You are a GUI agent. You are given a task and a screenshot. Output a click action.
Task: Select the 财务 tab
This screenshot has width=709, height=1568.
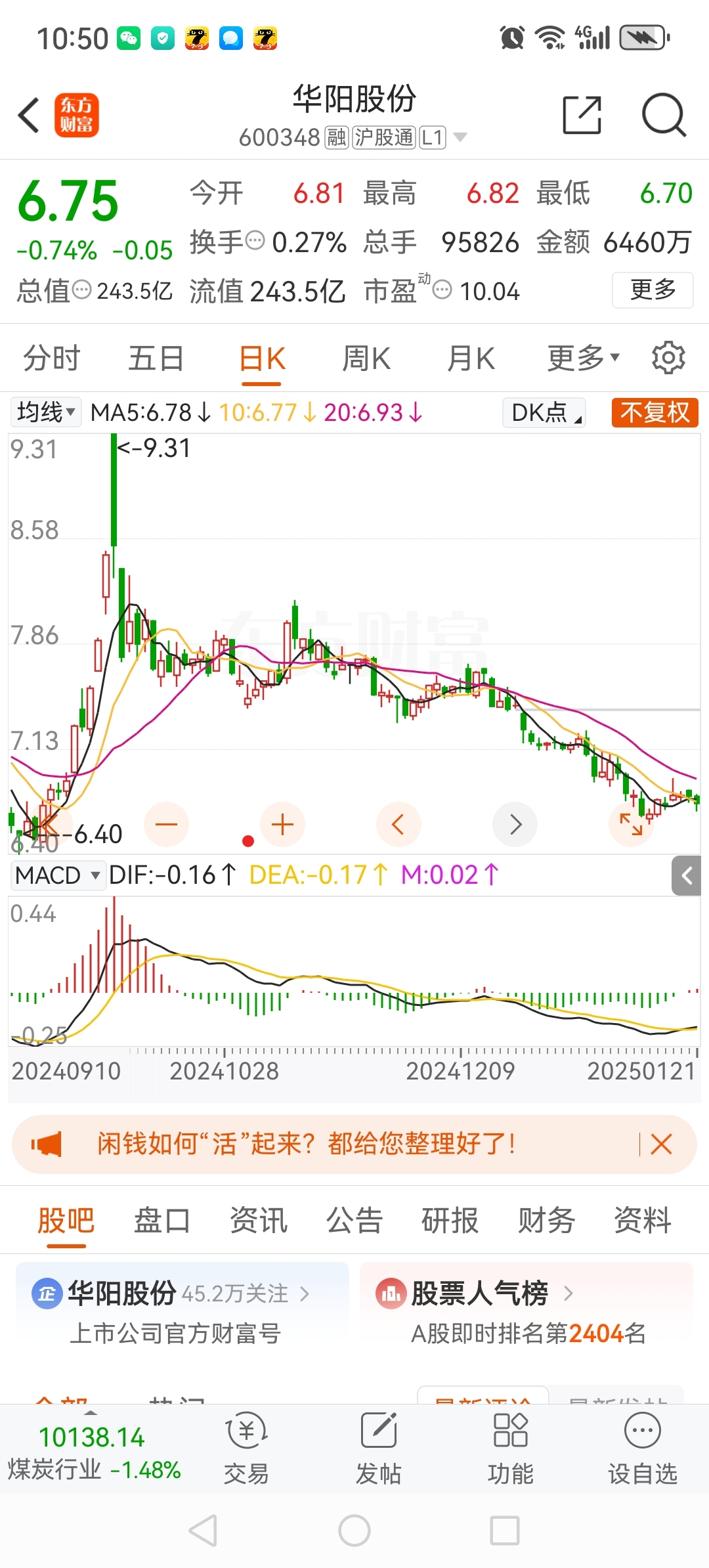(546, 1221)
